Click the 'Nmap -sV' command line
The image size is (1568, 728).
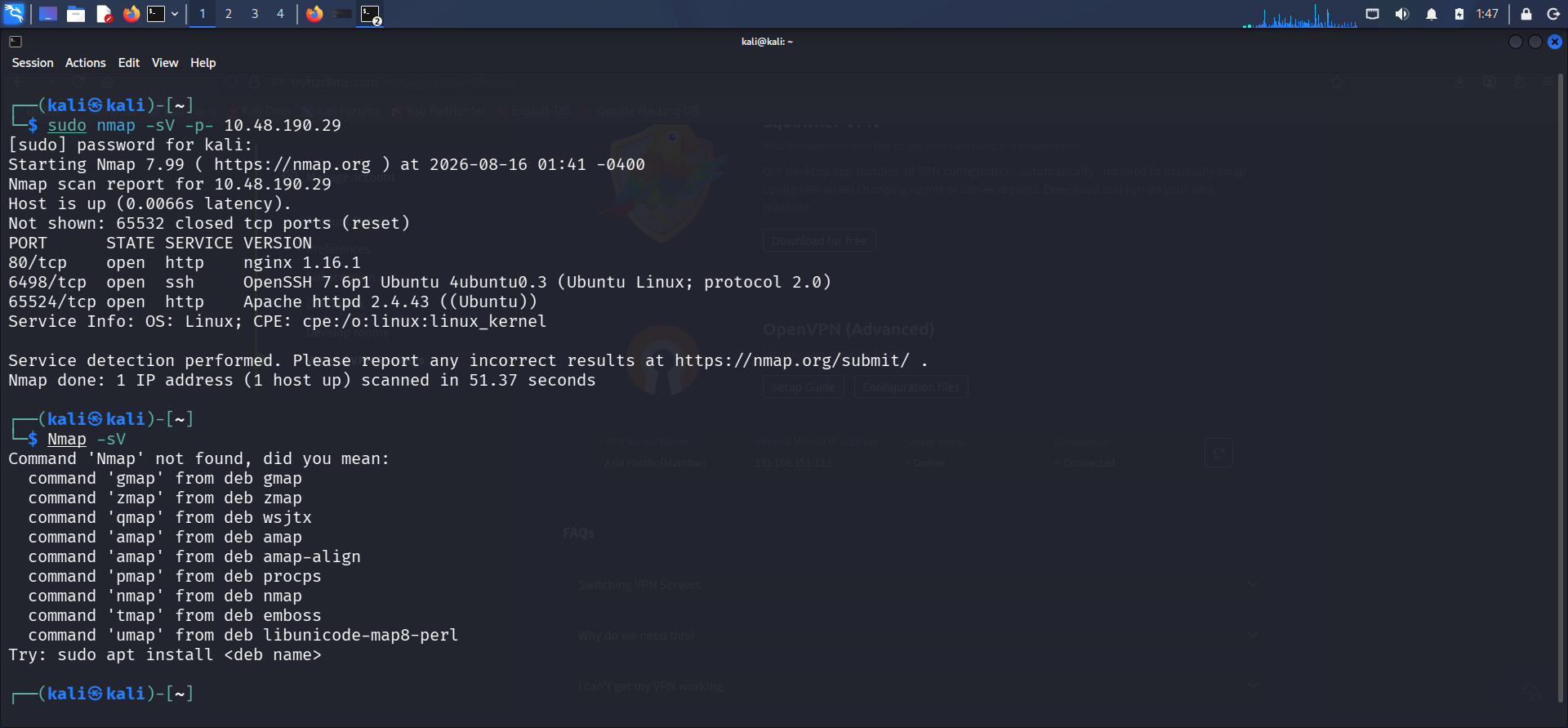click(87, 439)
